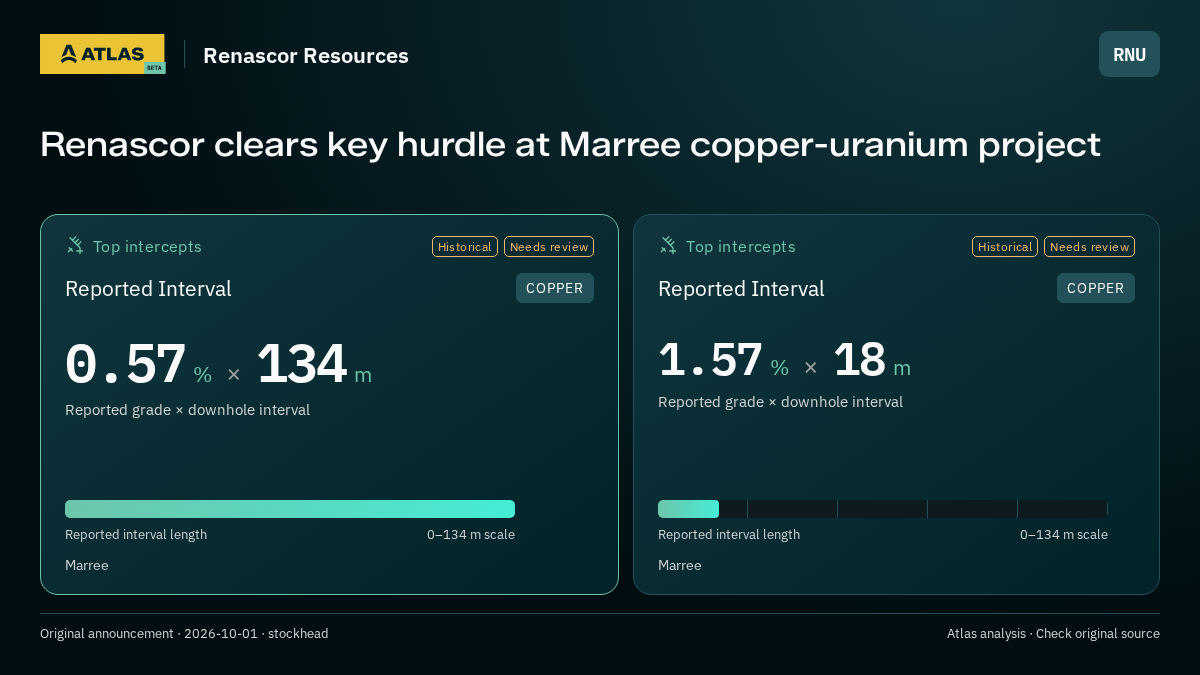Click the 18 interval value
The height and width of the screenshot is (675, 1200).
pos(859,360)
